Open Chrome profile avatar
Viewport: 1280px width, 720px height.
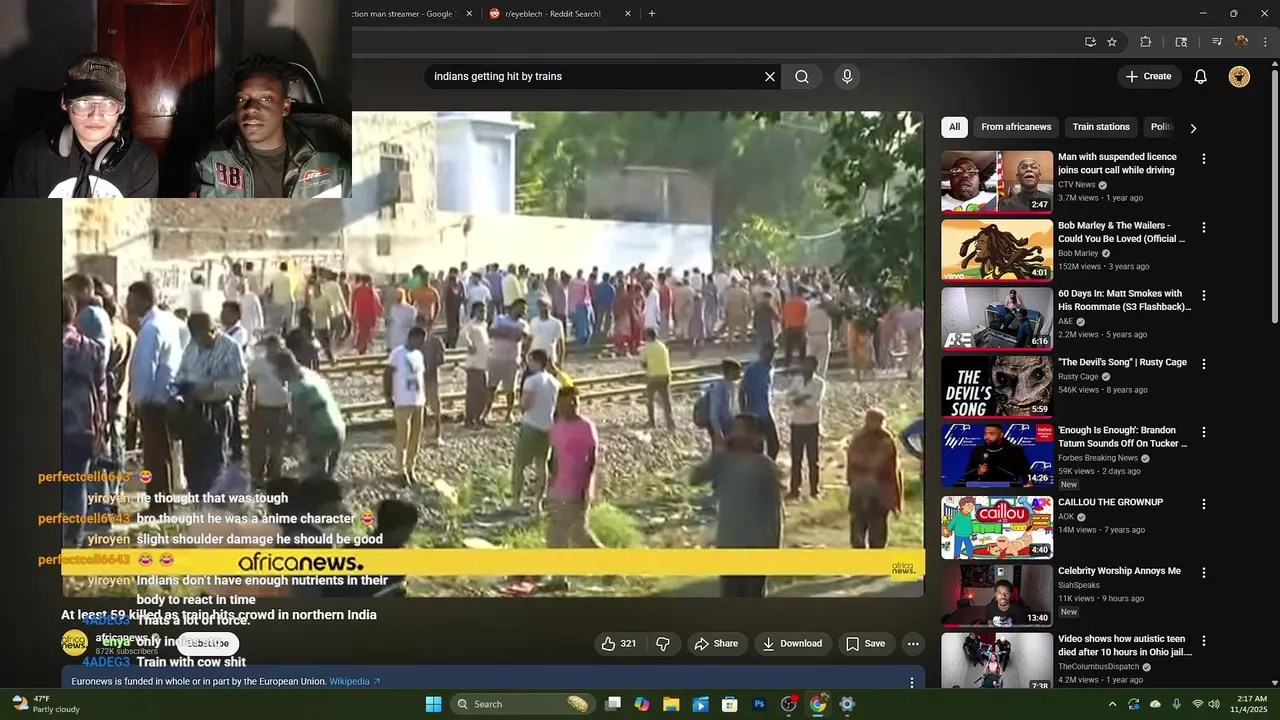[1241, 42]
